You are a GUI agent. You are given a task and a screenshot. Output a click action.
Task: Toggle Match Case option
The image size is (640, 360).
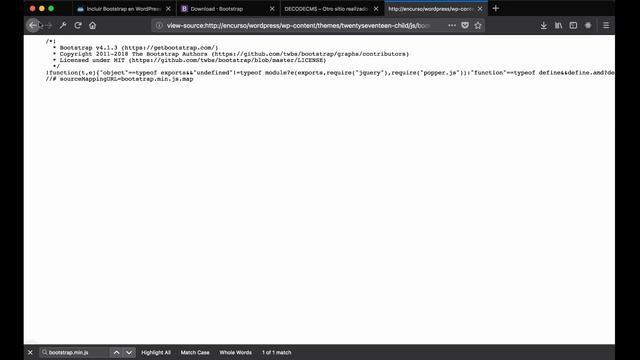click(195, 352)
